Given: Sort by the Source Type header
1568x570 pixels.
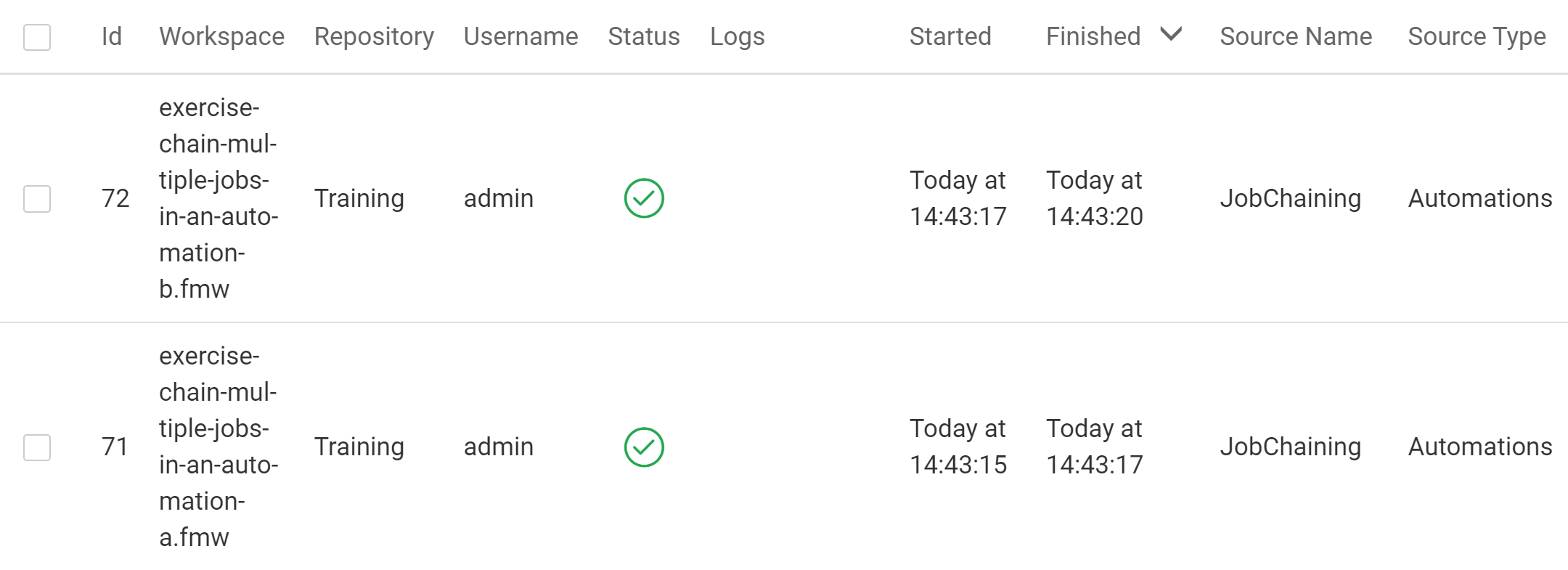Looking at the screenshot, I should [1477, 36].
